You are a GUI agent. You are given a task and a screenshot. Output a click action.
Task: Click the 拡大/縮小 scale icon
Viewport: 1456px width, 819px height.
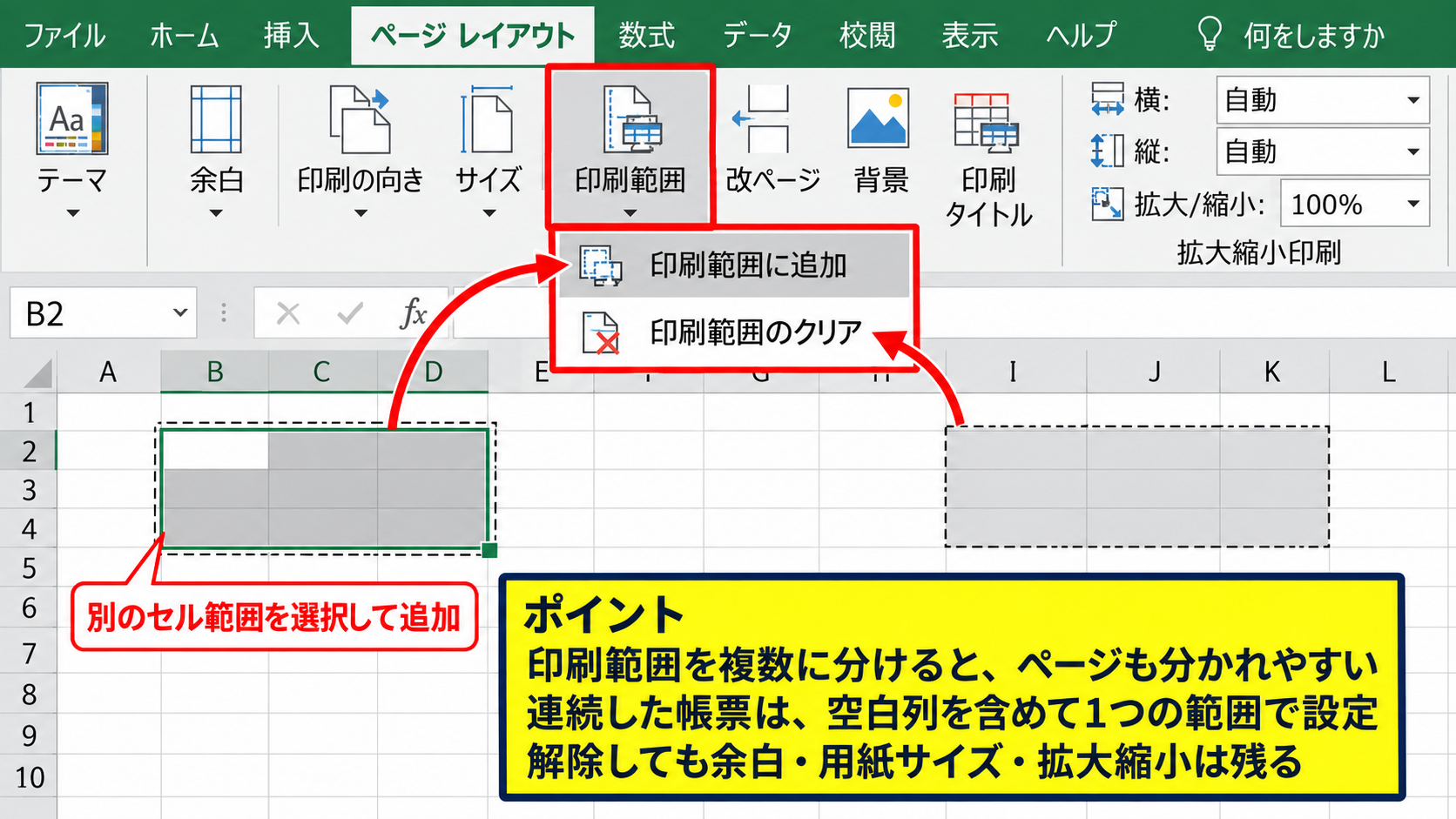1108,205
